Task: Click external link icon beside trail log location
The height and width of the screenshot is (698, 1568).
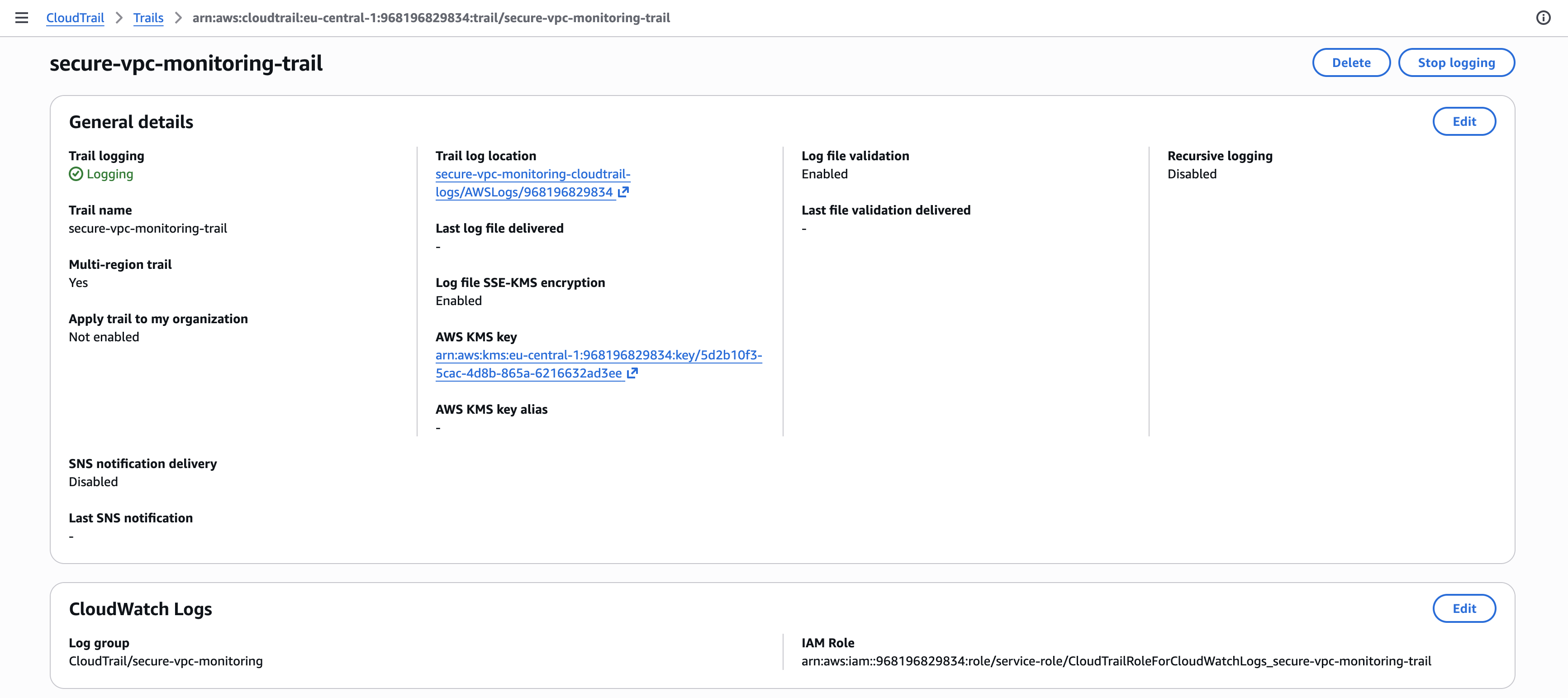Action: [x=623, y=192]
